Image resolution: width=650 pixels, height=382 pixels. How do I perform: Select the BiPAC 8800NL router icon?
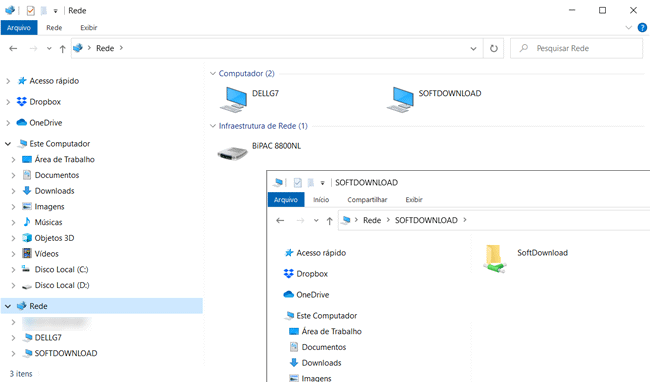click(x=233, y=153)
